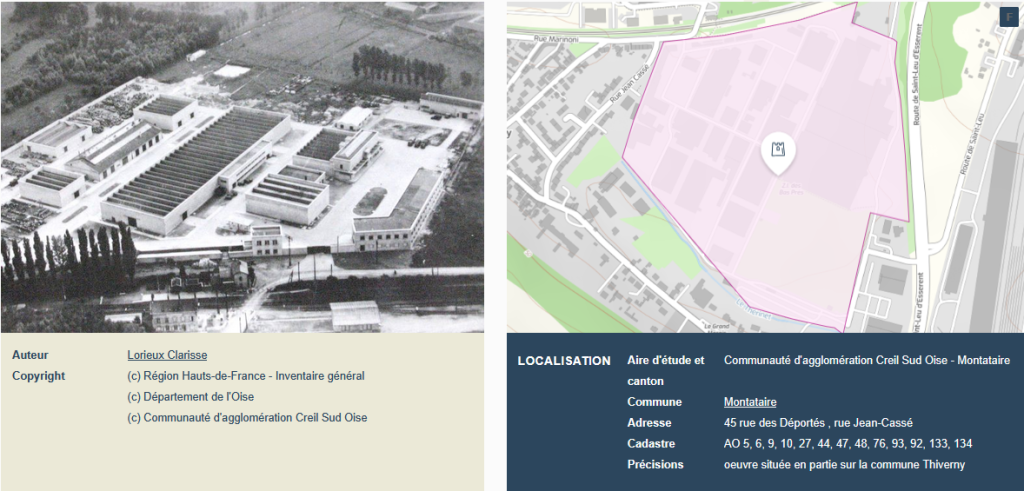The width and height of the screenshot is (1024, 491).
Task: Click the Cadastre parcel numbers text
Action: [x=847, y=444]
